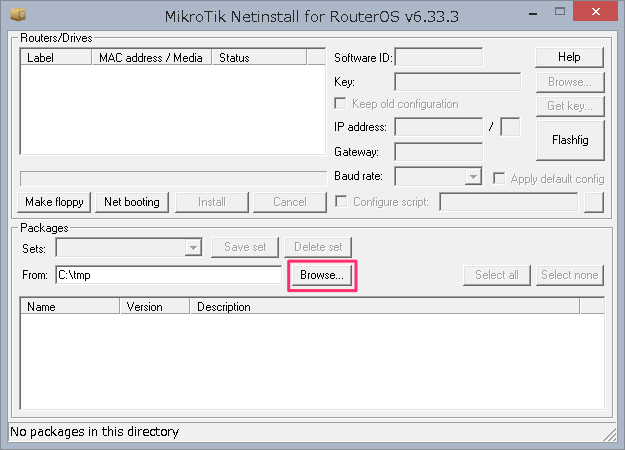Click the Gateway input field
625x450 pixels.
(x=439, y=152)
